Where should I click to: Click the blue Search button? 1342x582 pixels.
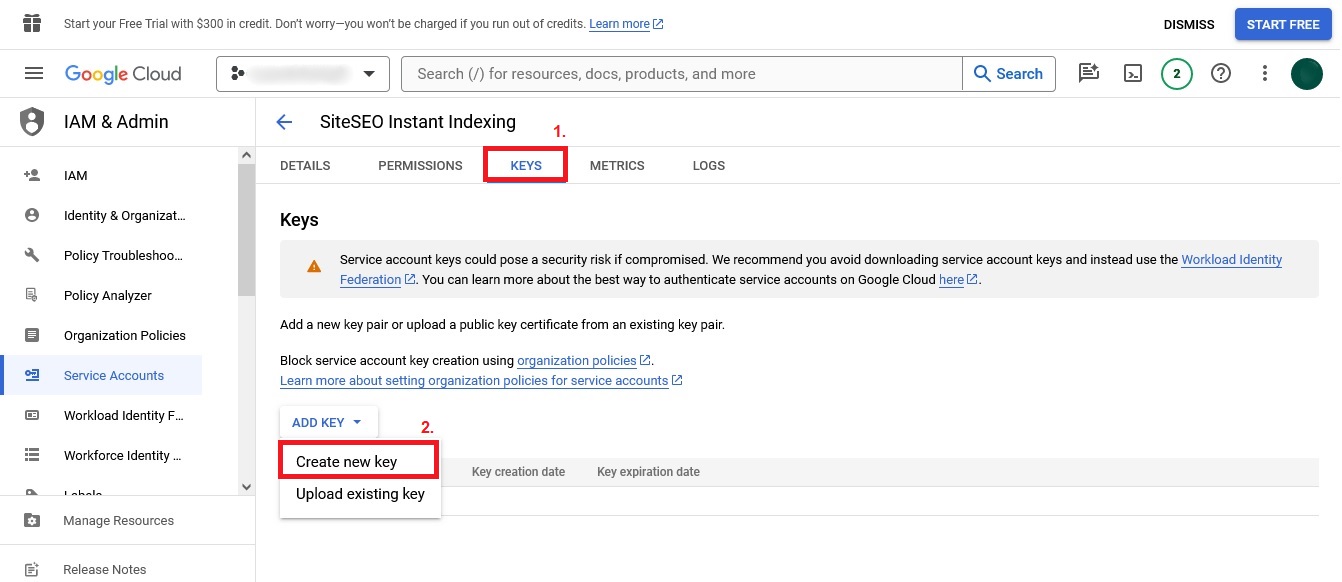click(x=1008, y=74)
